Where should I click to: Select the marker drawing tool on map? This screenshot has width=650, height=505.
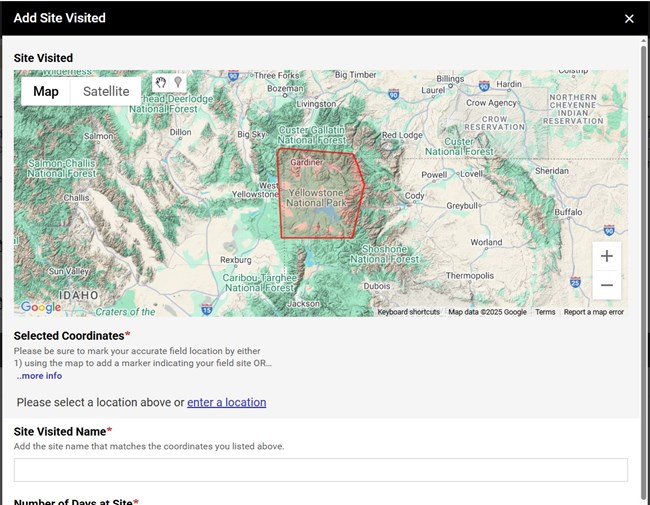click(x=178, y=83)
